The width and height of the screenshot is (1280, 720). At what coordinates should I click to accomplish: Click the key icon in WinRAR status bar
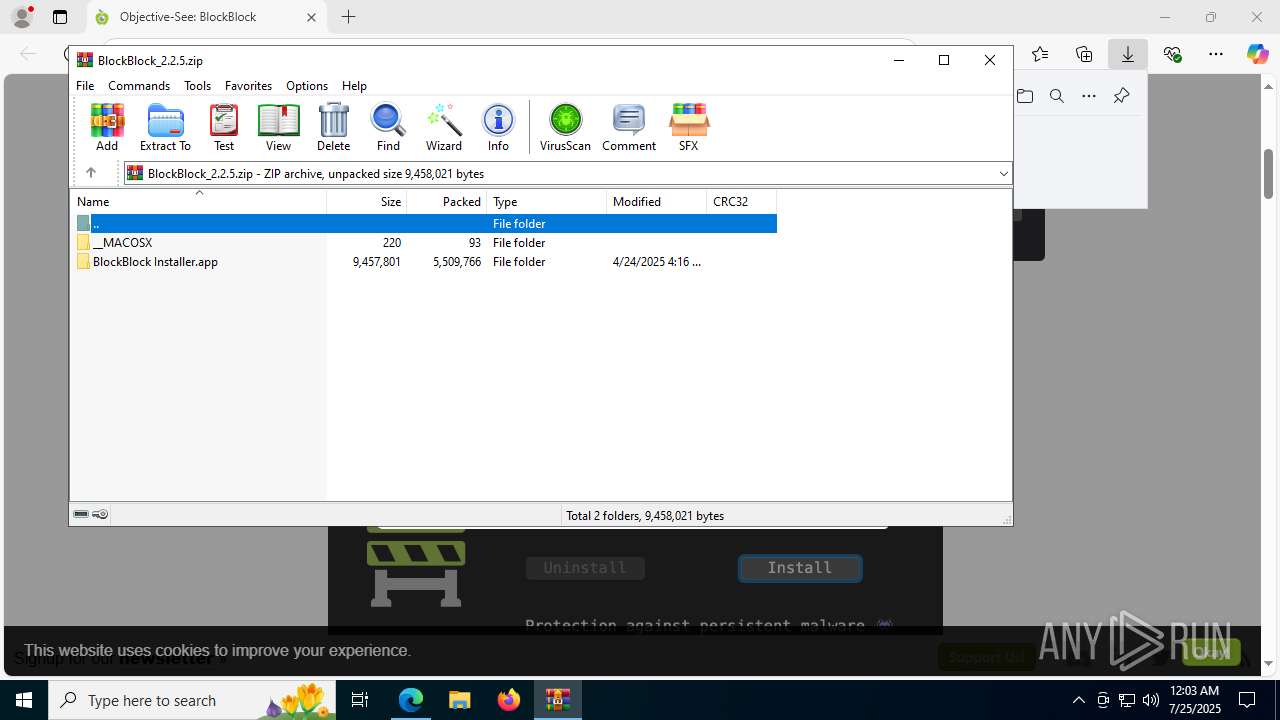100,514
